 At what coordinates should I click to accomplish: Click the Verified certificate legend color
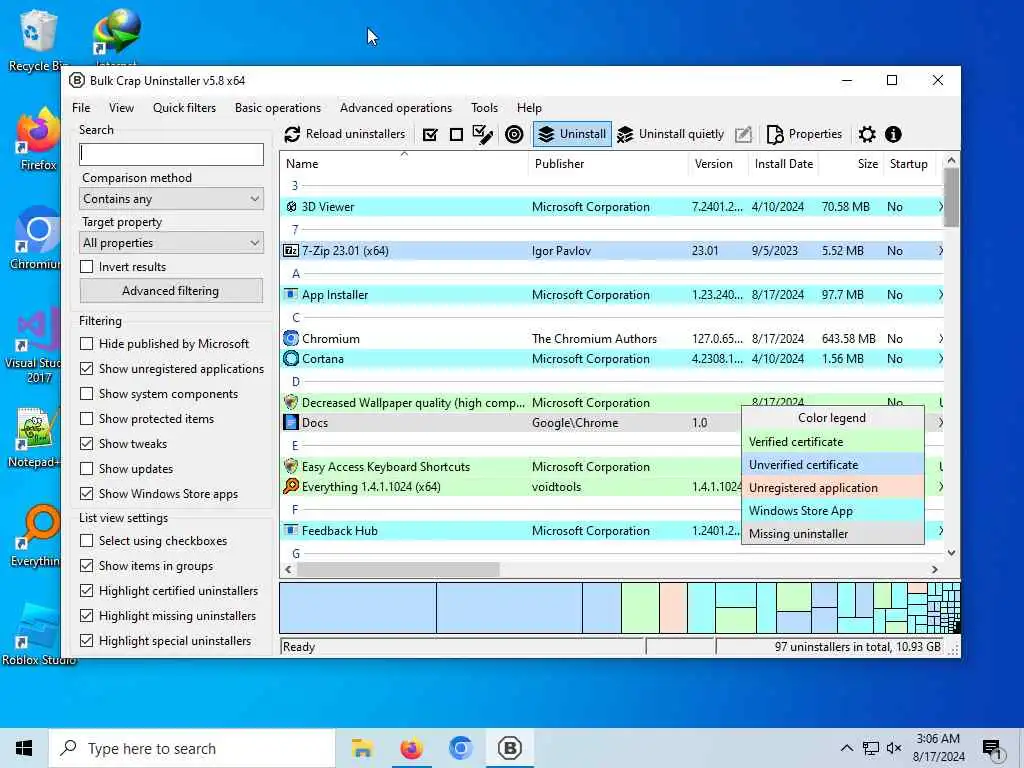click(x=833, y=442)
